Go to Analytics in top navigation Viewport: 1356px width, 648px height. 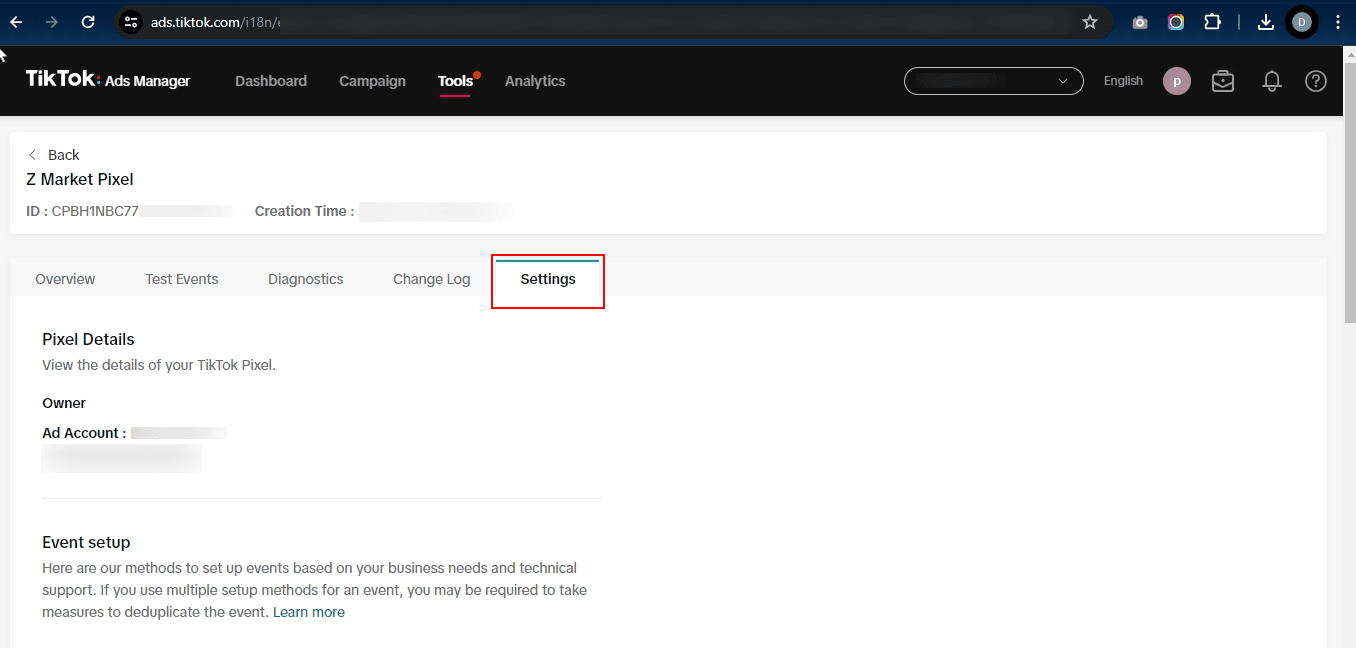(x=535, y=81)
